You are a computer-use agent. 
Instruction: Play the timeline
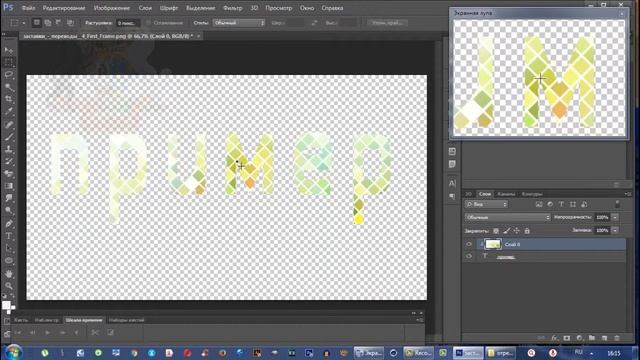pyautogui.click(x=47, y=333)
